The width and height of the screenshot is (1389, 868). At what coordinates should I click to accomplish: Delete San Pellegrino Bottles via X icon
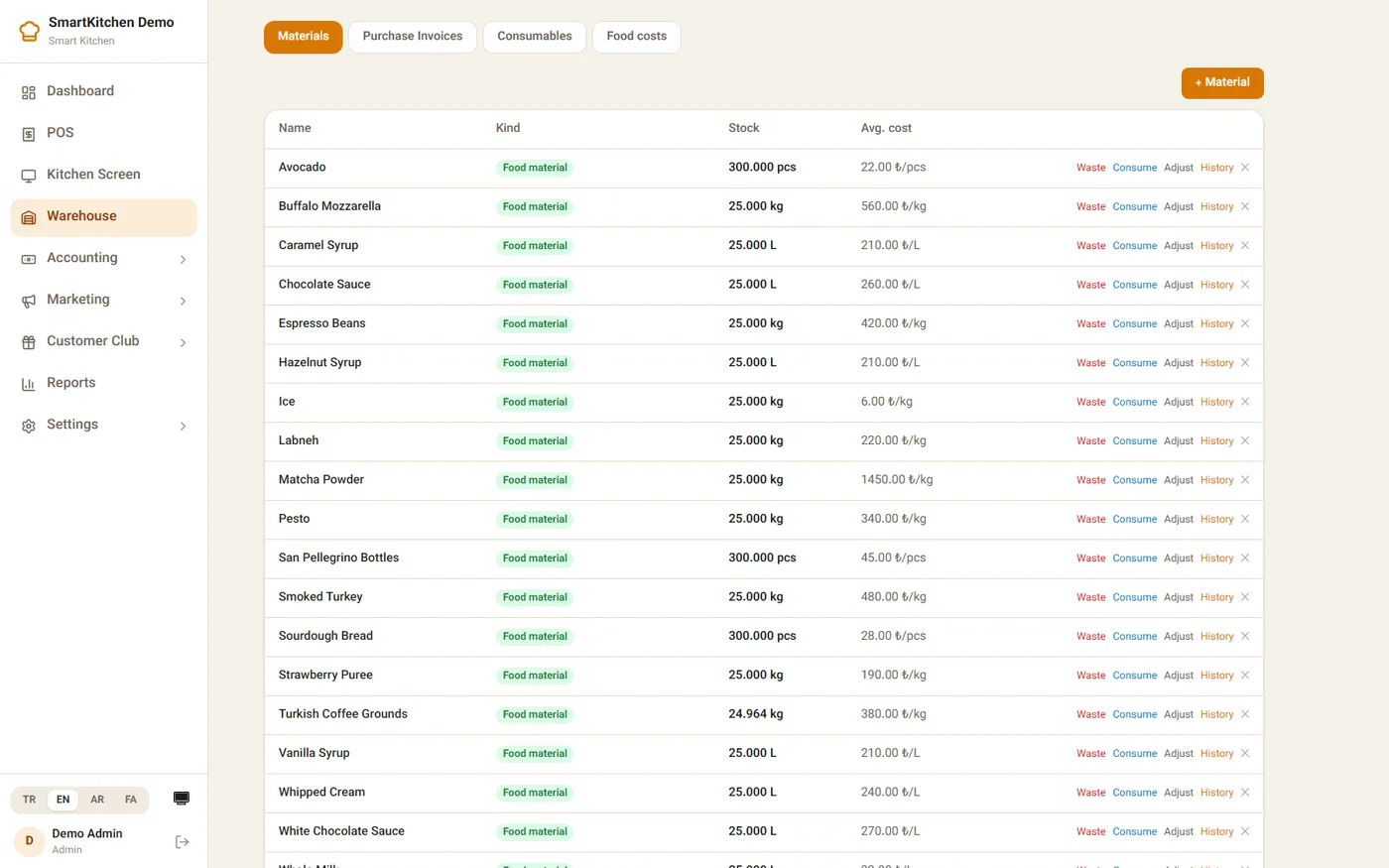click(x=1245, y=558)
